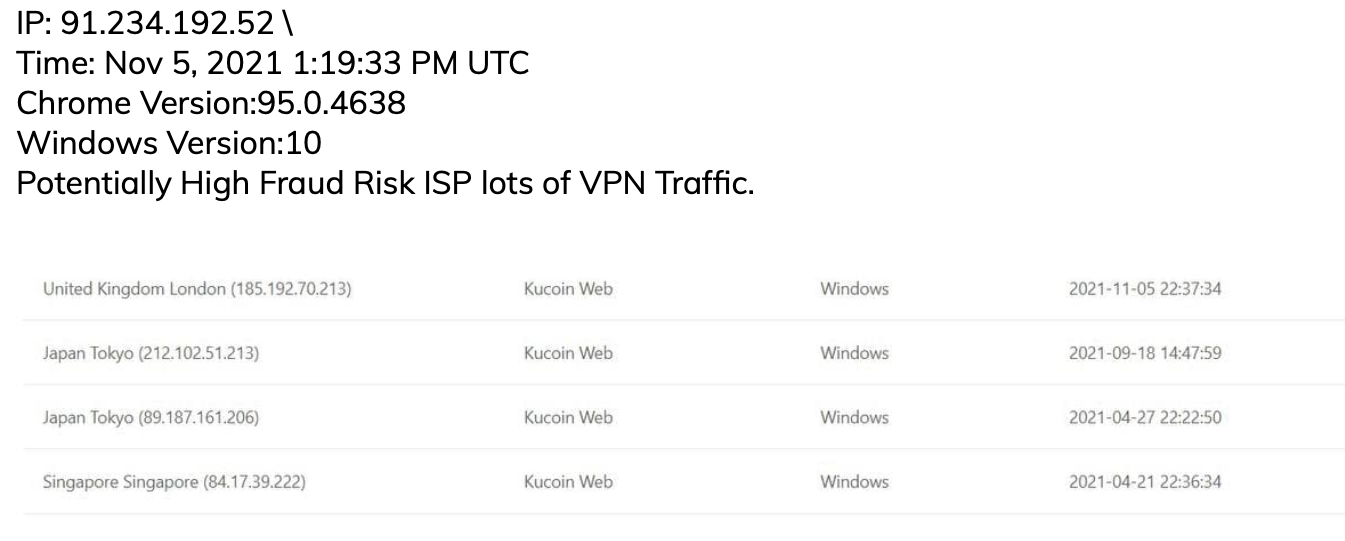Click the Time Nov 5, 2021 line

(x=273, y=64)
